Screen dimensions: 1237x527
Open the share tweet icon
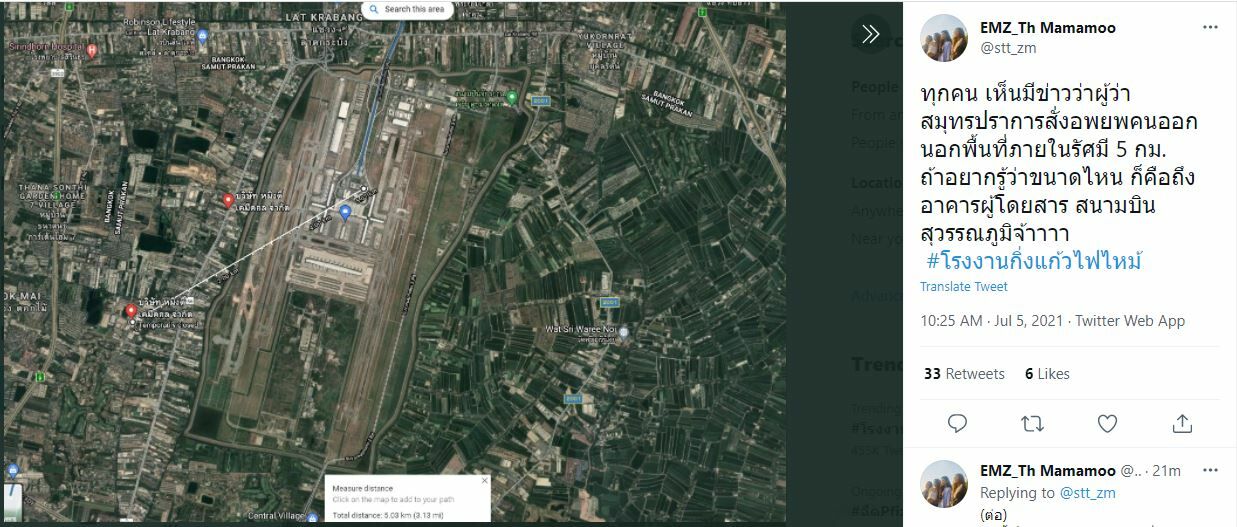point(1182,423)
